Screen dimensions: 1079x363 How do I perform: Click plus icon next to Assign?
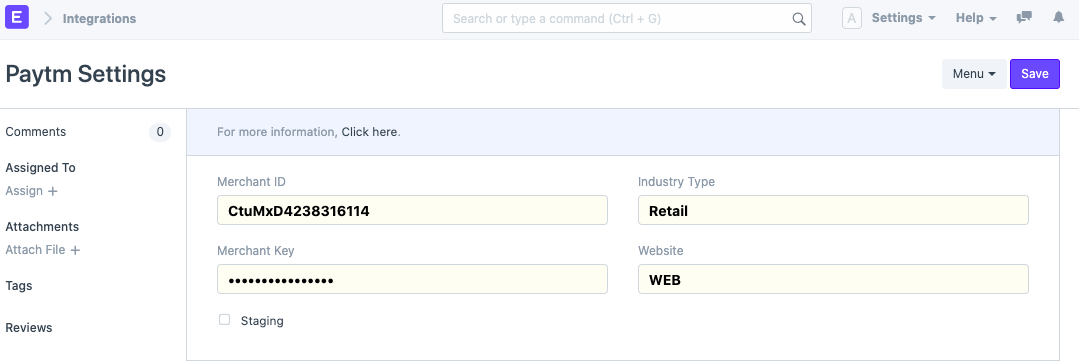52,191
